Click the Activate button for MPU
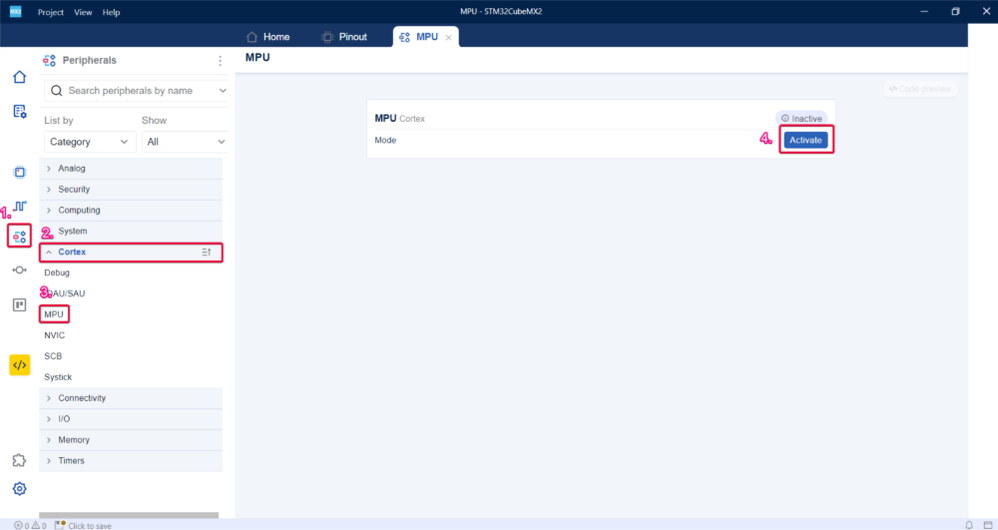The width and height of the screenshot is (998, 530). pyautogui.click(x=806, y=140)
